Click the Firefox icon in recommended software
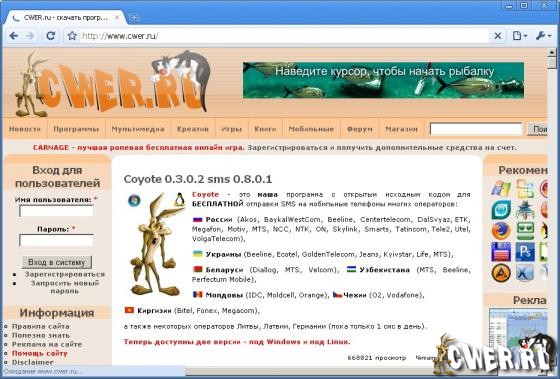 [501, 231]
